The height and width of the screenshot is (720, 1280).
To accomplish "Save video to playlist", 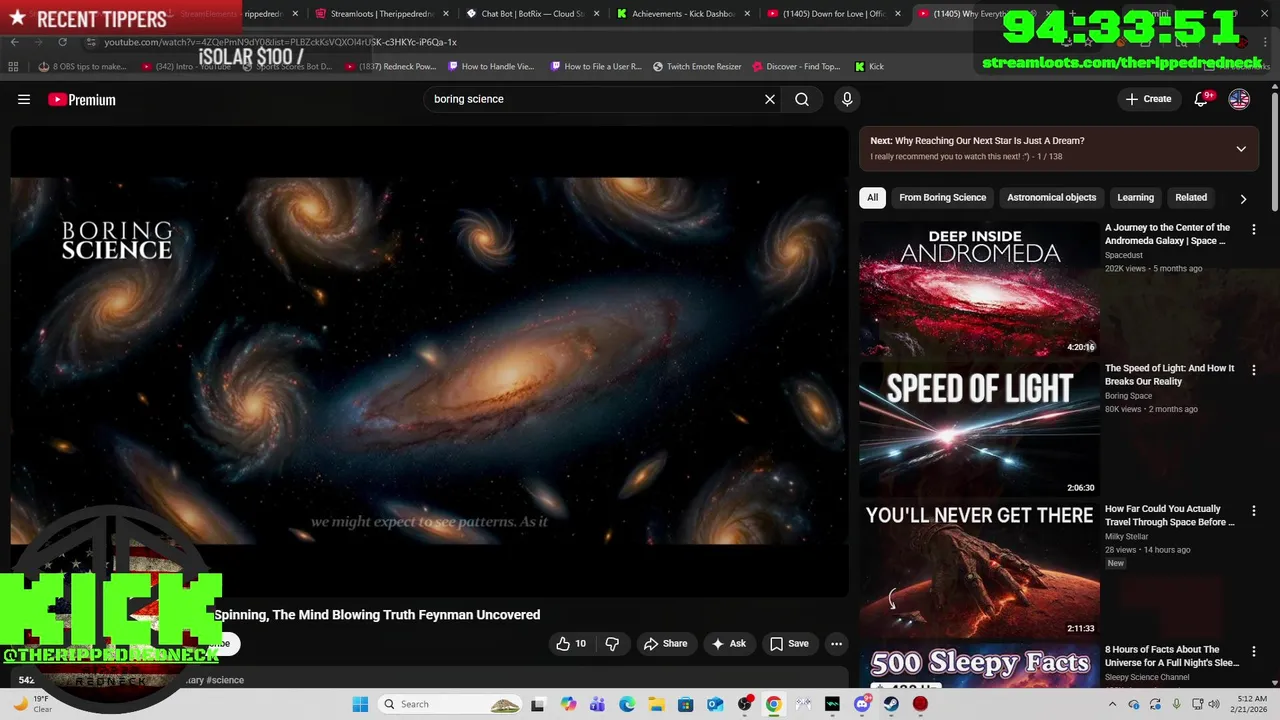I will pyautogui.click(x=789, y=644).
